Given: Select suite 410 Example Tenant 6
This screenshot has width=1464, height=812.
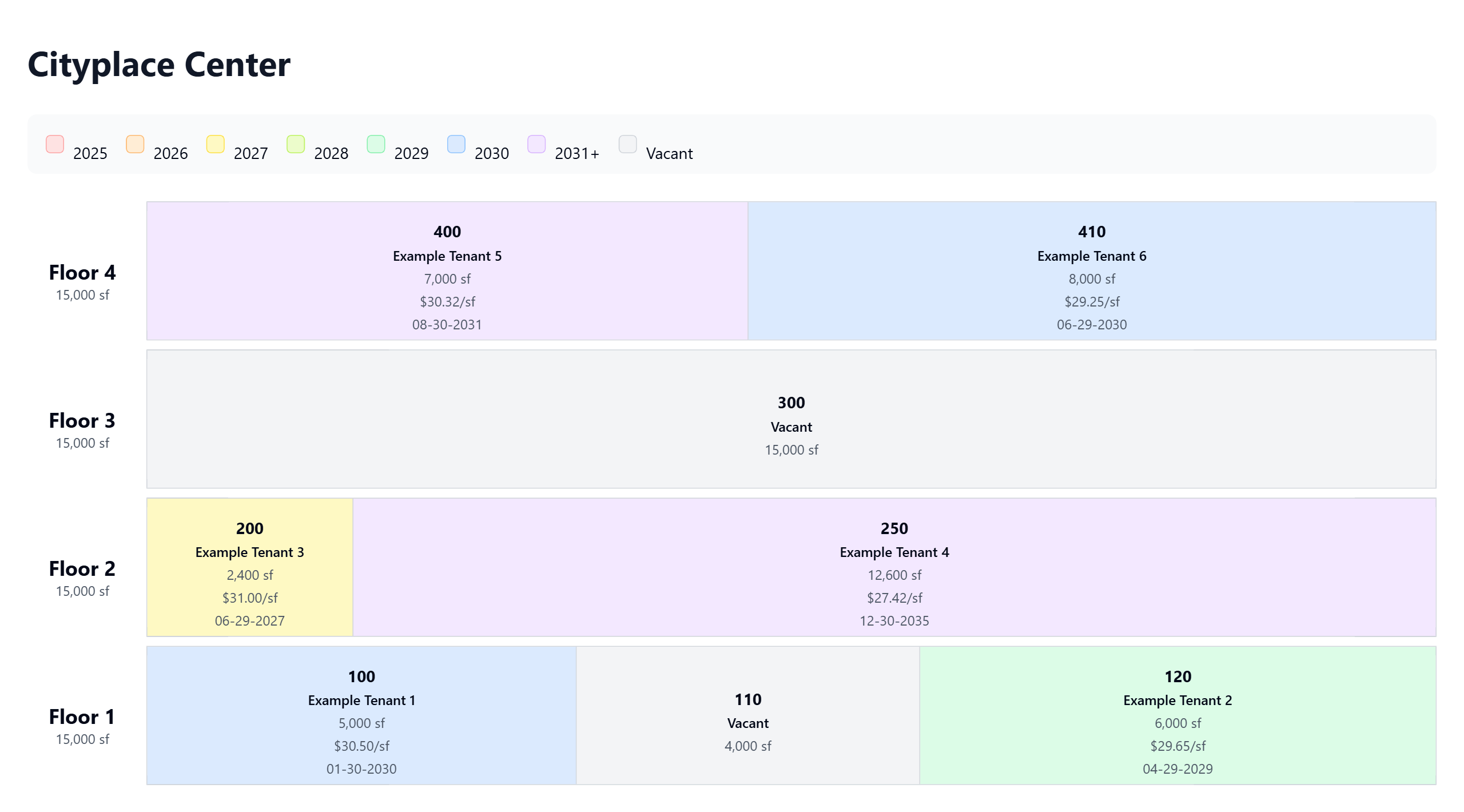Looking at the screenshot, I should pos(1092,271).
